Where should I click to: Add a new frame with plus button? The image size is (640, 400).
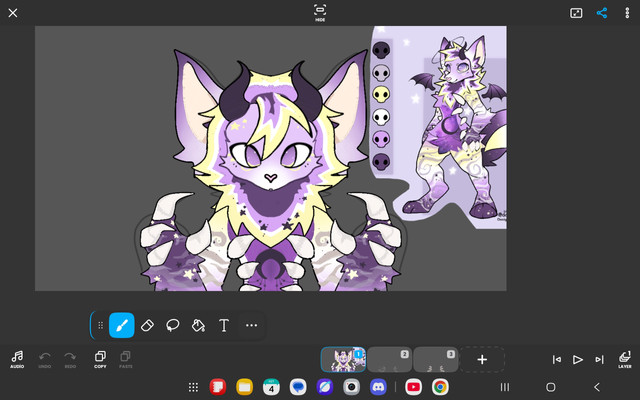[482, 360]
